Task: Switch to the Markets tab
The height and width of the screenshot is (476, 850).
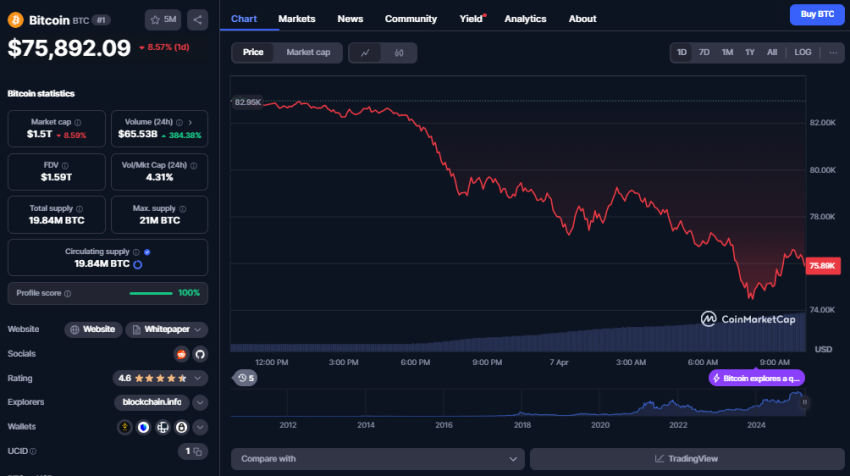Action: coord(297,19)
